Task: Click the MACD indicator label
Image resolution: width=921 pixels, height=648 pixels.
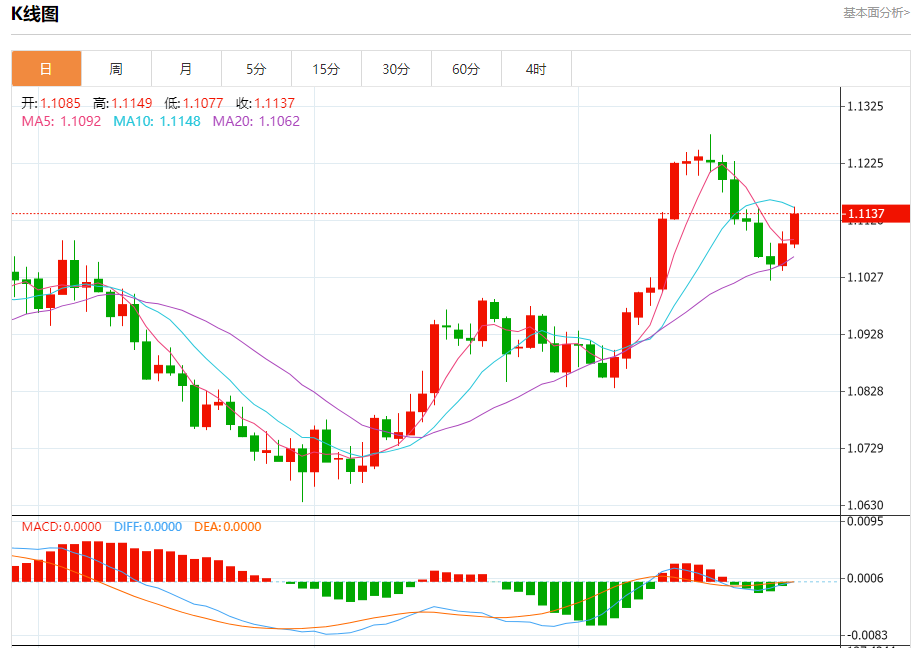Action: point(62,526)
